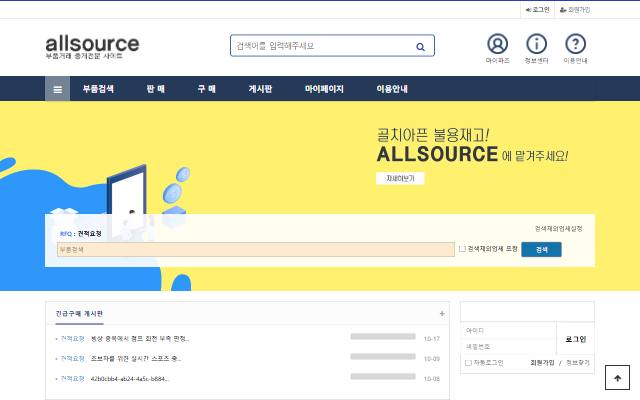The image size is (640, 400).
Task: Click 자세히보기 banner button
Action: 400,178
